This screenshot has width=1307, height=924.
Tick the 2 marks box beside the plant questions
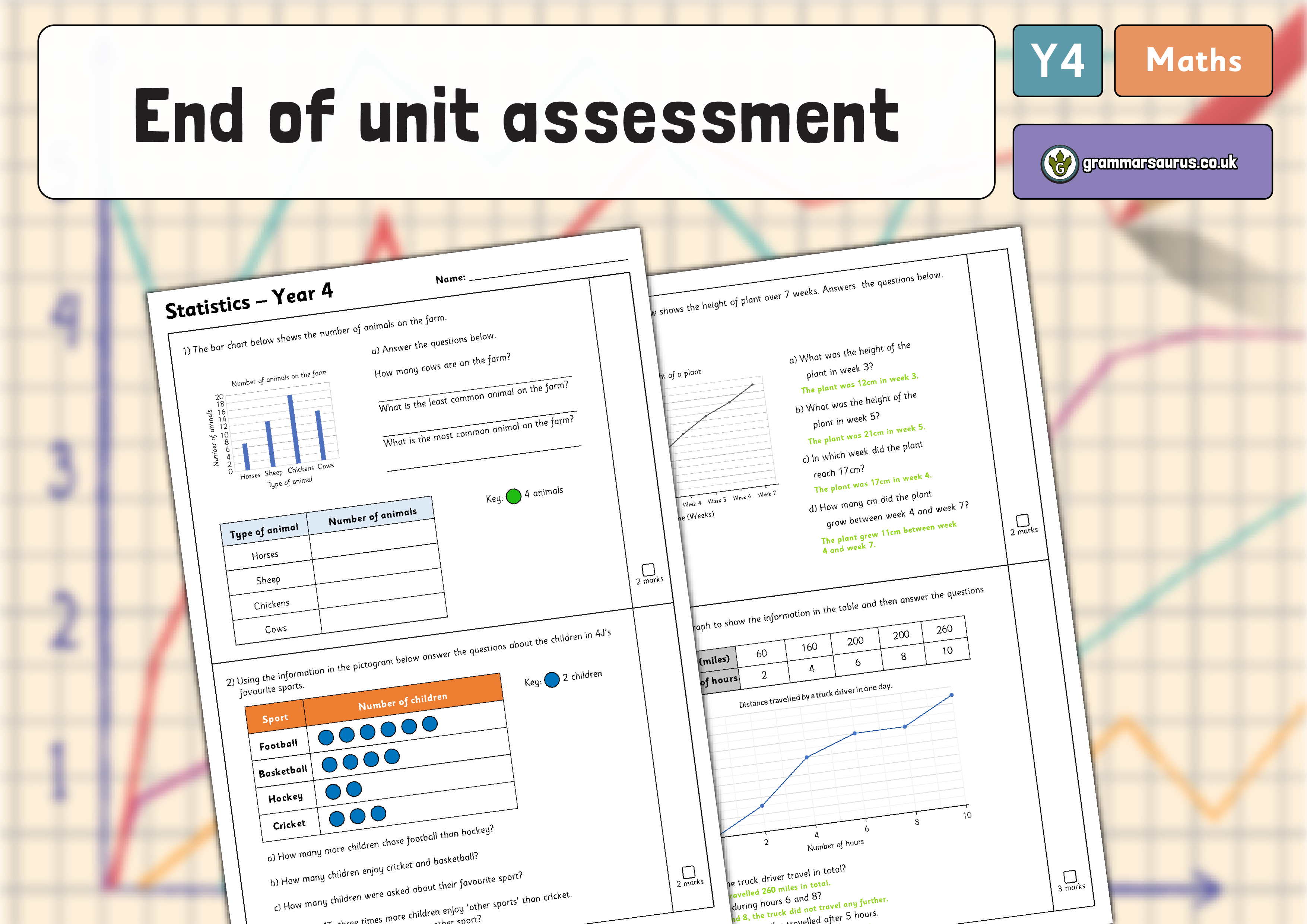tap(1022, 520)
